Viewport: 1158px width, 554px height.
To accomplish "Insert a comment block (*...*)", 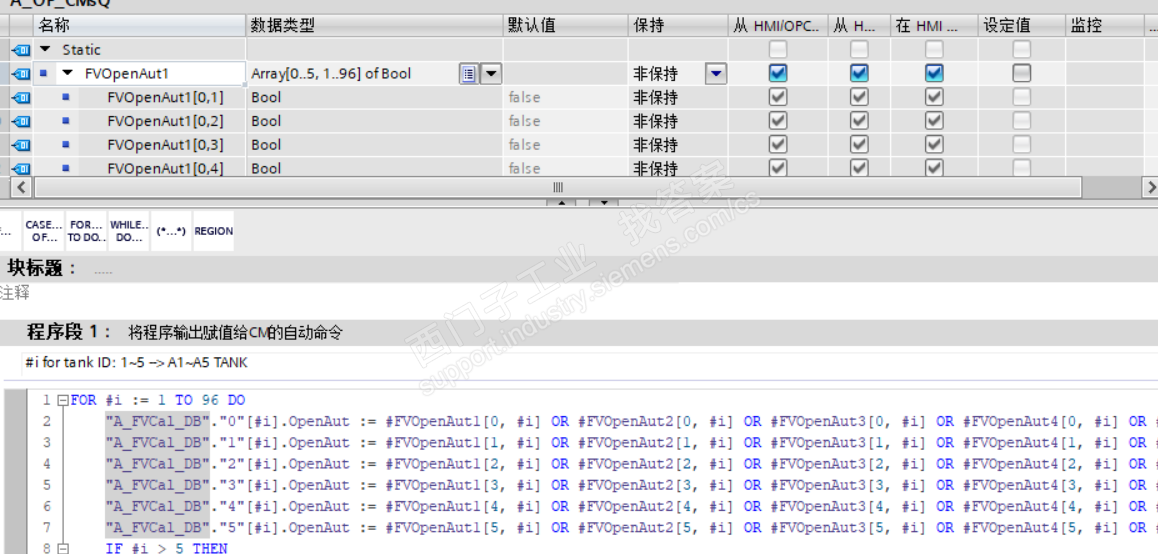I will (171, 231).
